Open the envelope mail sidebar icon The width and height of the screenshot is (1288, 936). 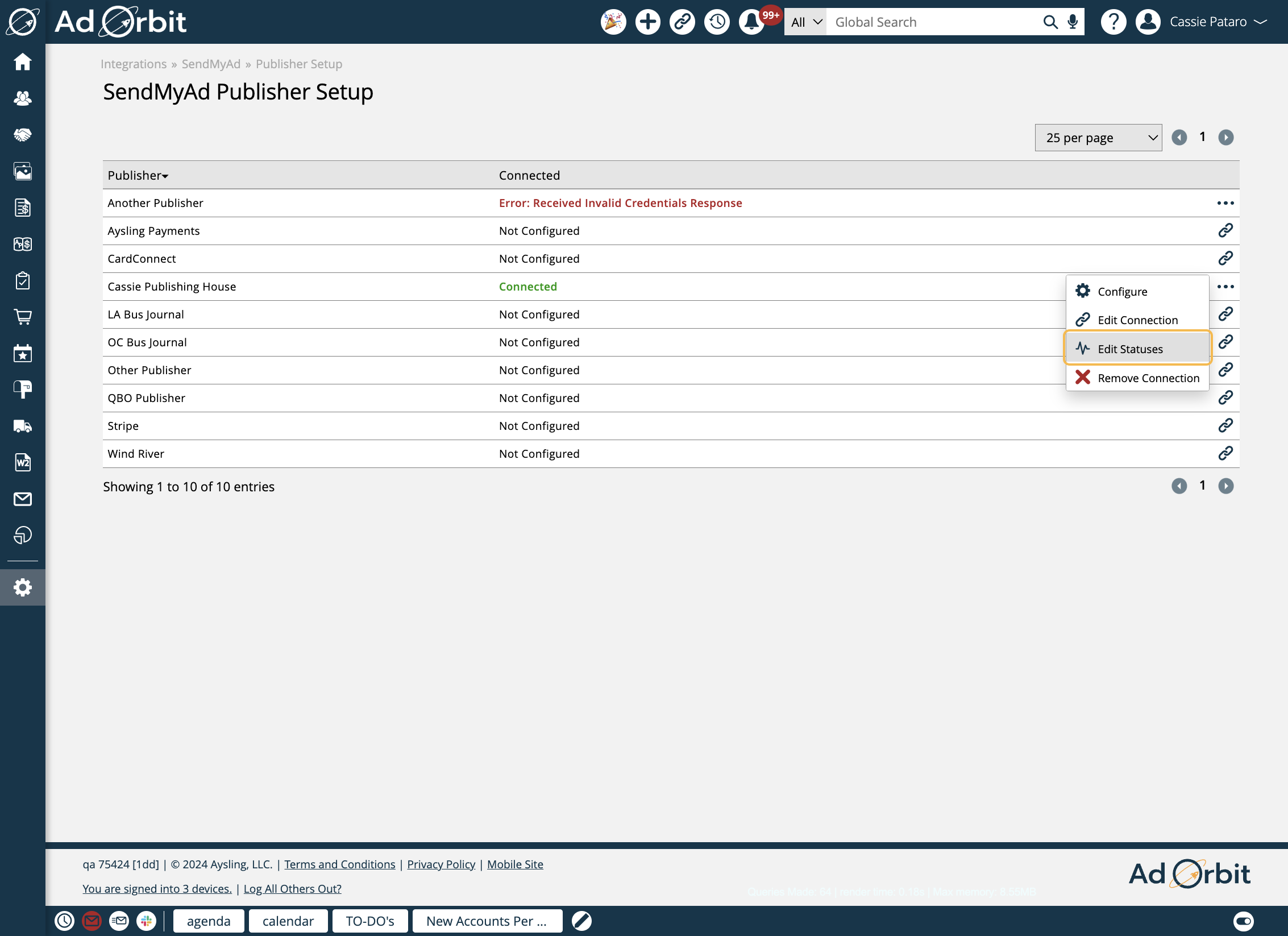pos(23,499)
